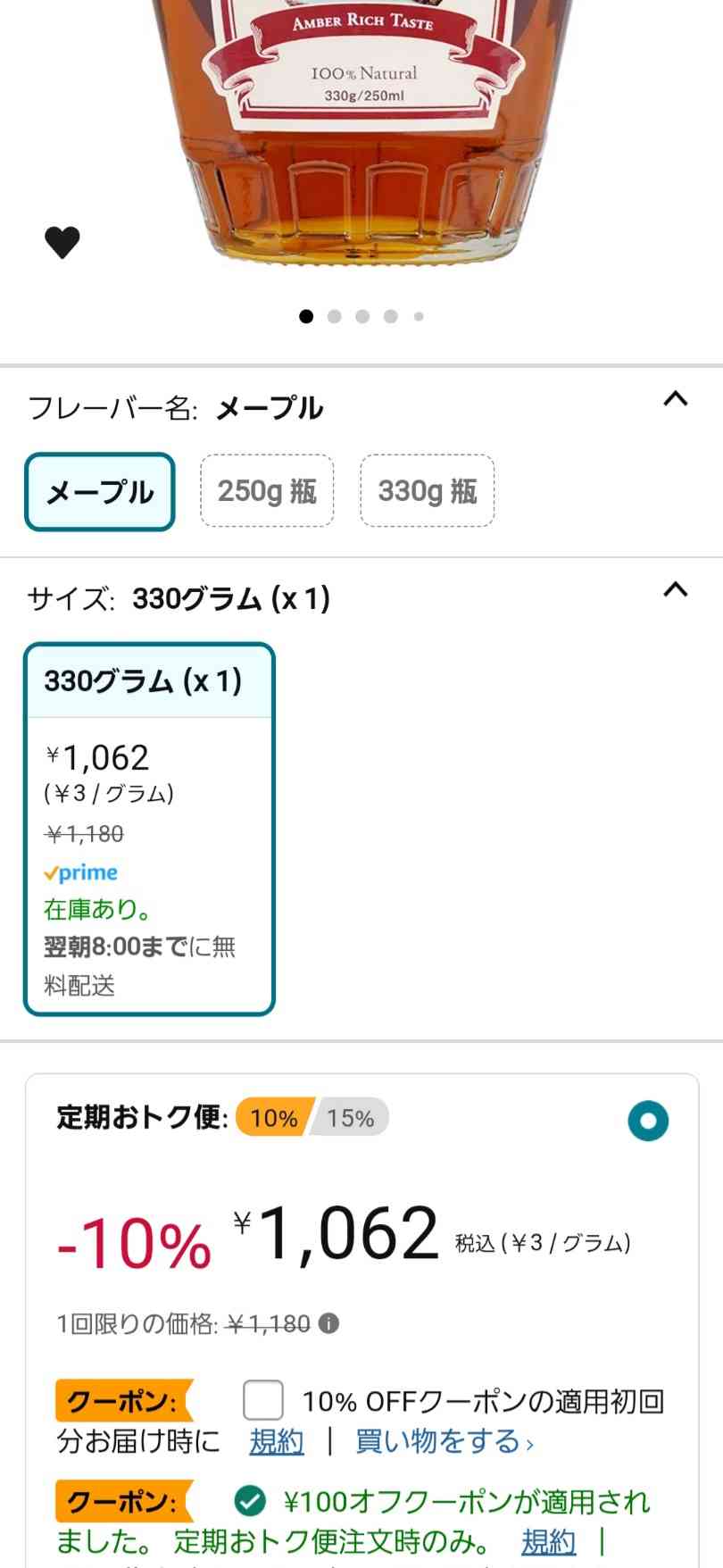Click the prime logo in size card
Image resolution: width=723 pixels, height=1568 pixels.
[x=80, y=872]
